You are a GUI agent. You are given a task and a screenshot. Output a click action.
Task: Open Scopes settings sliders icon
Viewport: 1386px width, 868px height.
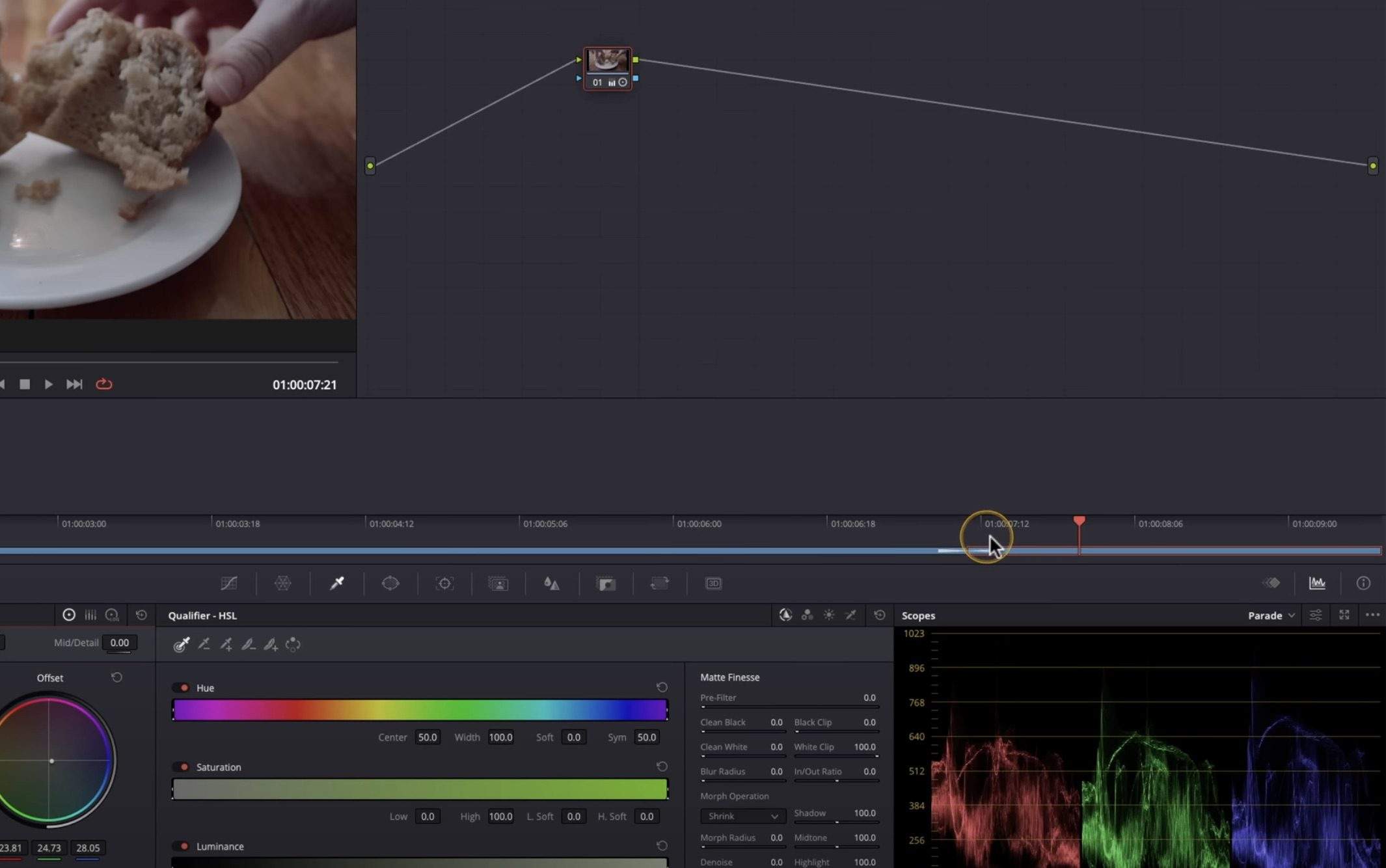click(1315, 615)
